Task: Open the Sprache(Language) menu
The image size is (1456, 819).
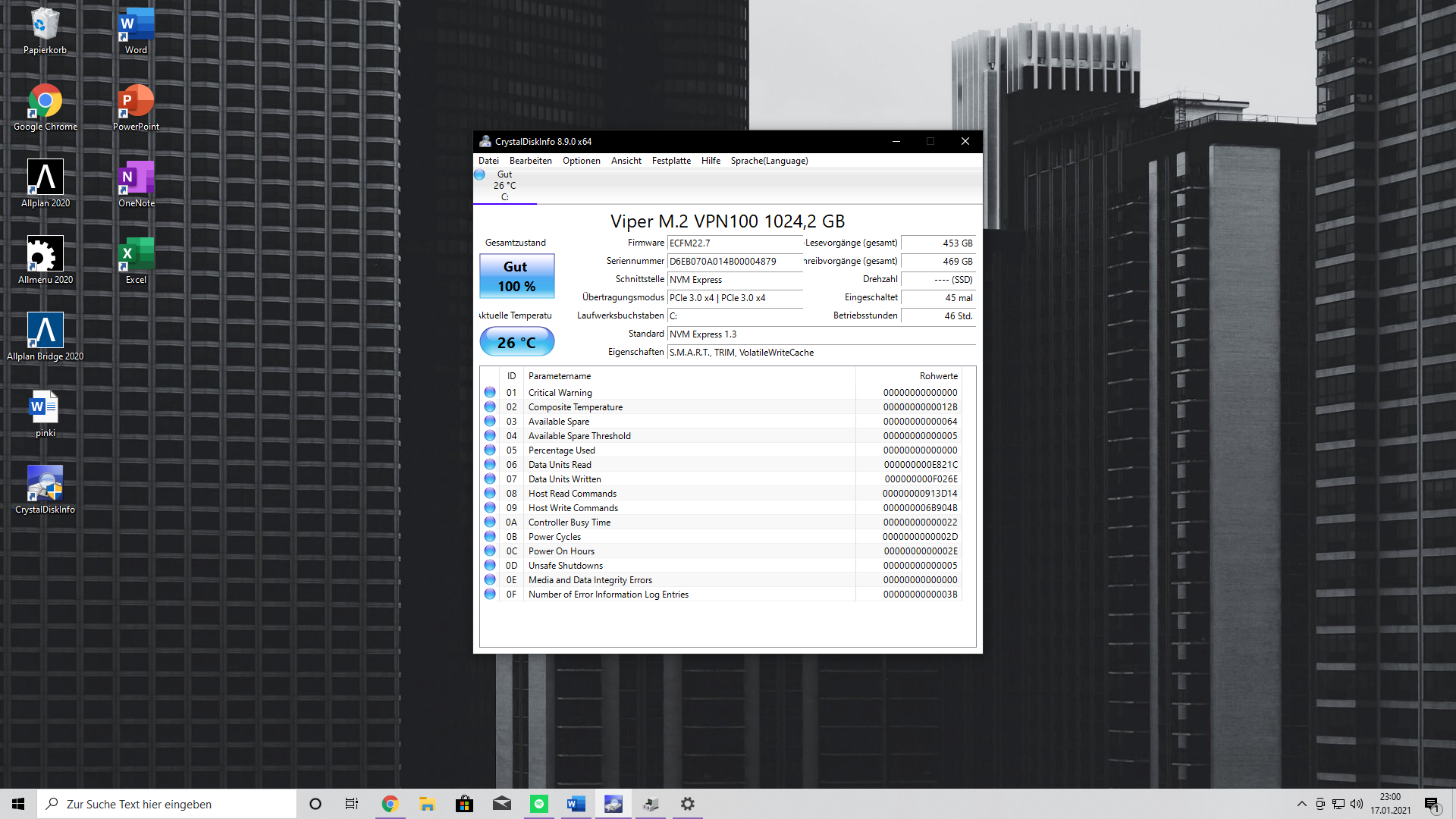Action: coord(769,161)
